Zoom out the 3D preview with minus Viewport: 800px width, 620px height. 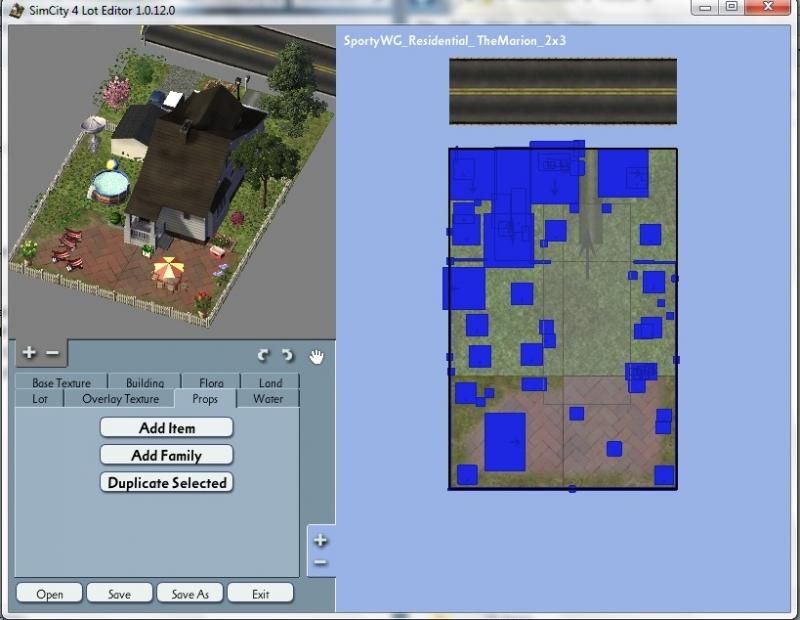pos(53,353)
